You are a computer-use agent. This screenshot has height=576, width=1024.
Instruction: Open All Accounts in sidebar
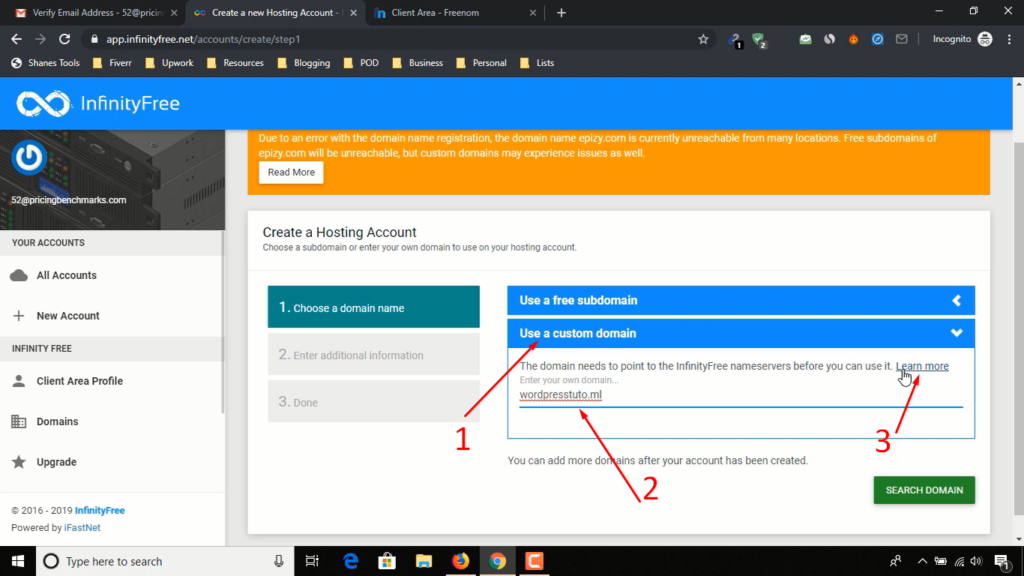[x=111, y=275]
